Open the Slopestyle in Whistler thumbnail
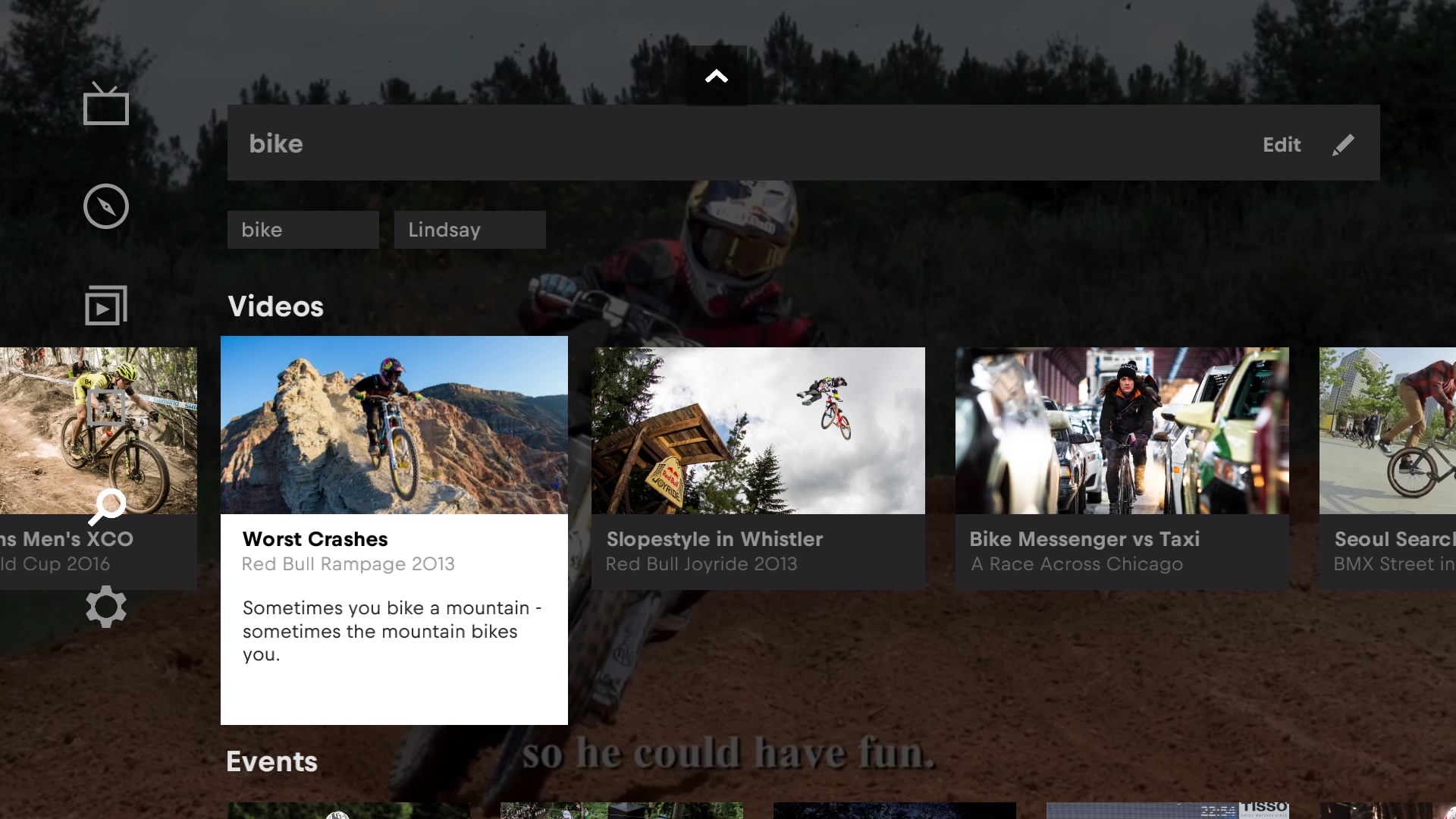This screenshot has height=819, width=1456. [758, 431]
